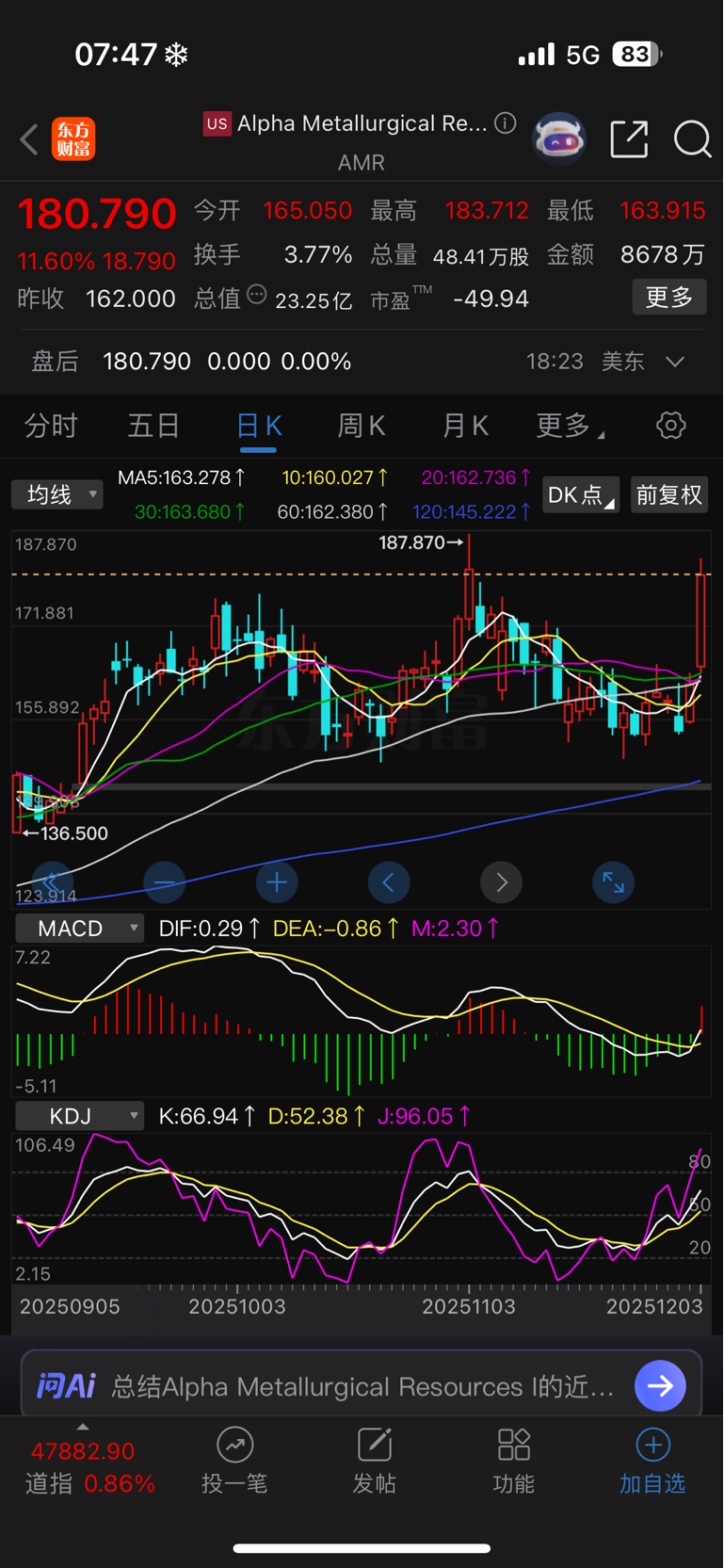Move the chart right with the arrow button

(x=501, y=882)
